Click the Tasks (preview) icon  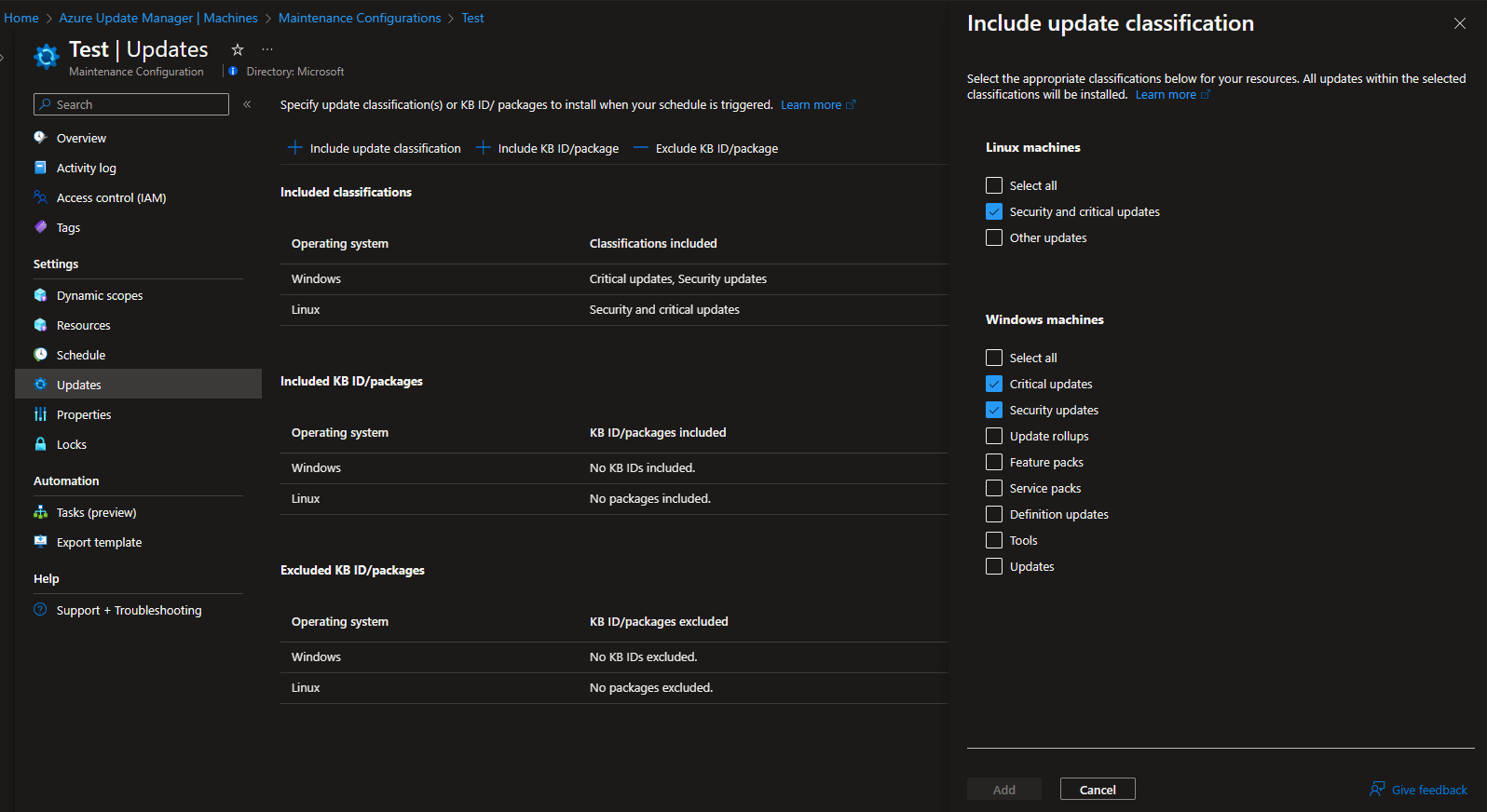[x=40, y=512]
